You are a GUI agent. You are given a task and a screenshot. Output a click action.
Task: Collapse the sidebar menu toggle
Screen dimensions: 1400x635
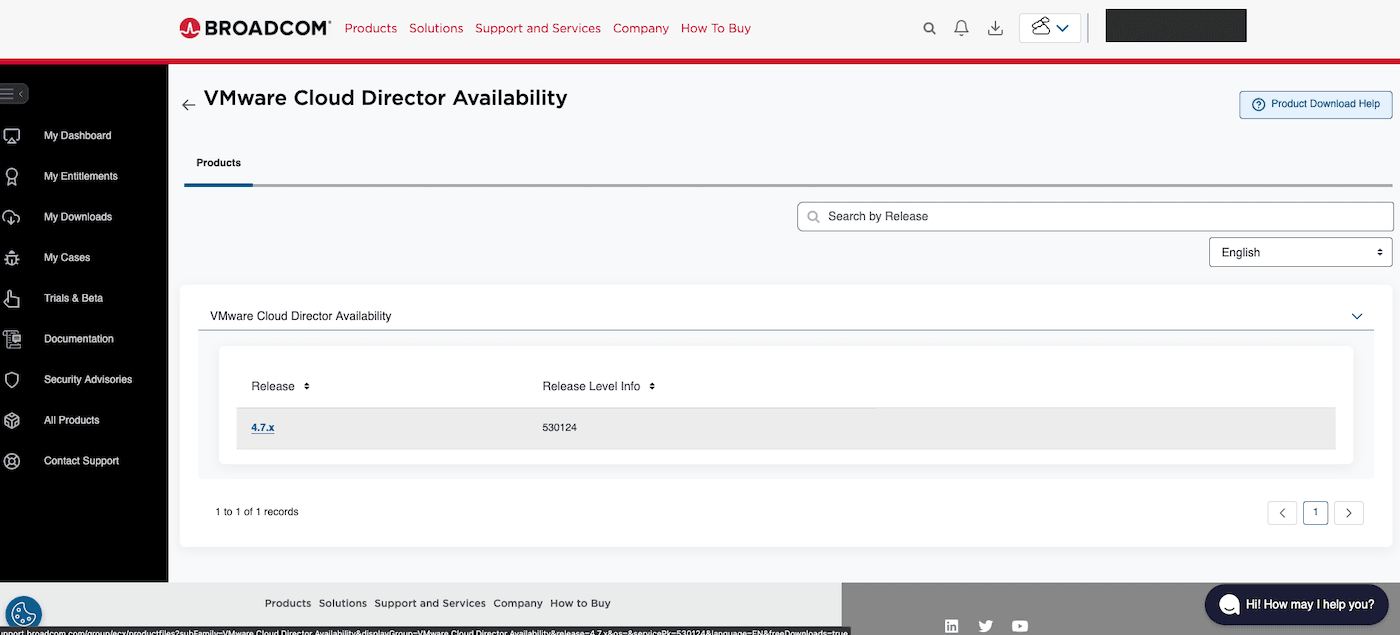(x=13, y=93)
